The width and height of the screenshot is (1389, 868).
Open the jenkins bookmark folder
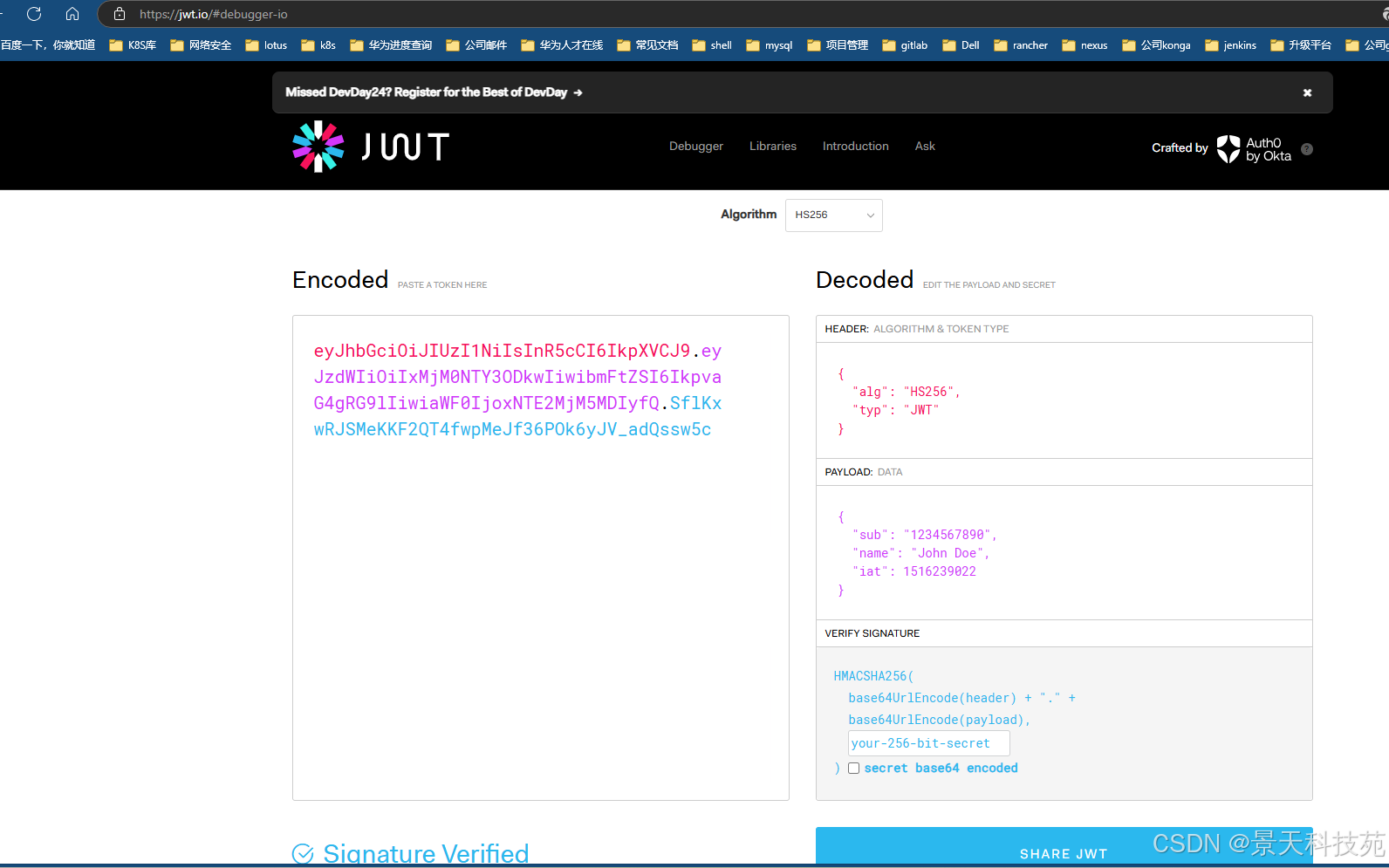1230,45
